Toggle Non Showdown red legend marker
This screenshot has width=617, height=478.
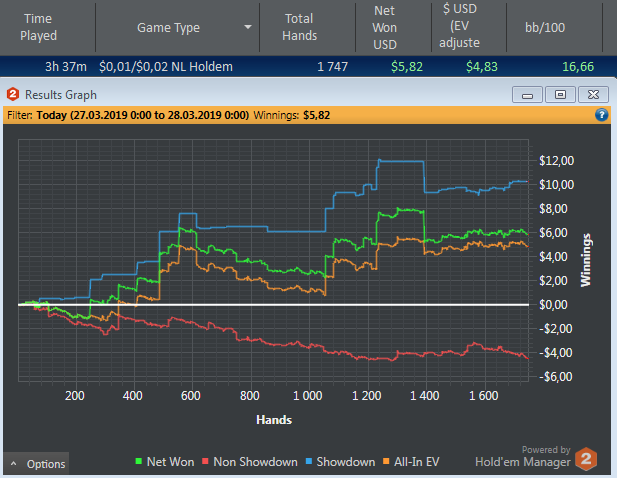pos(205,461)
